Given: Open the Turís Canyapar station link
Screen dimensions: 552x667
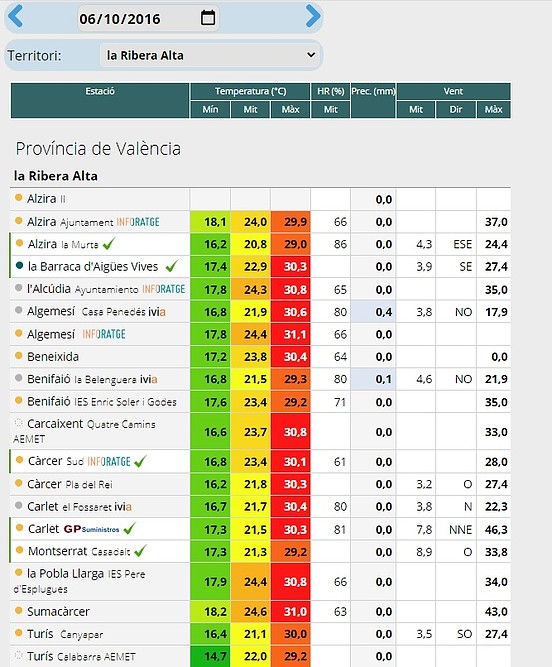Looking at the screenshot, I should tap(65, 634).
